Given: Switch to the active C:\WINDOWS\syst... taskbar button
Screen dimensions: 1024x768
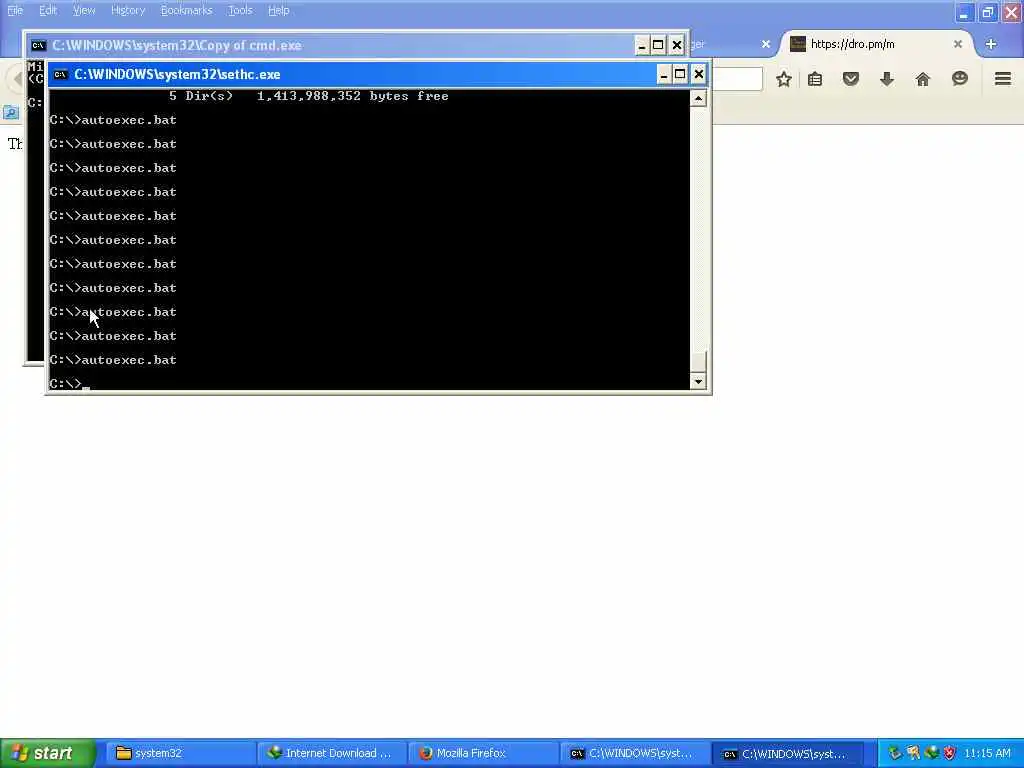Looking at the screenshot, I should pyautogui.click(x=787, y=753).
